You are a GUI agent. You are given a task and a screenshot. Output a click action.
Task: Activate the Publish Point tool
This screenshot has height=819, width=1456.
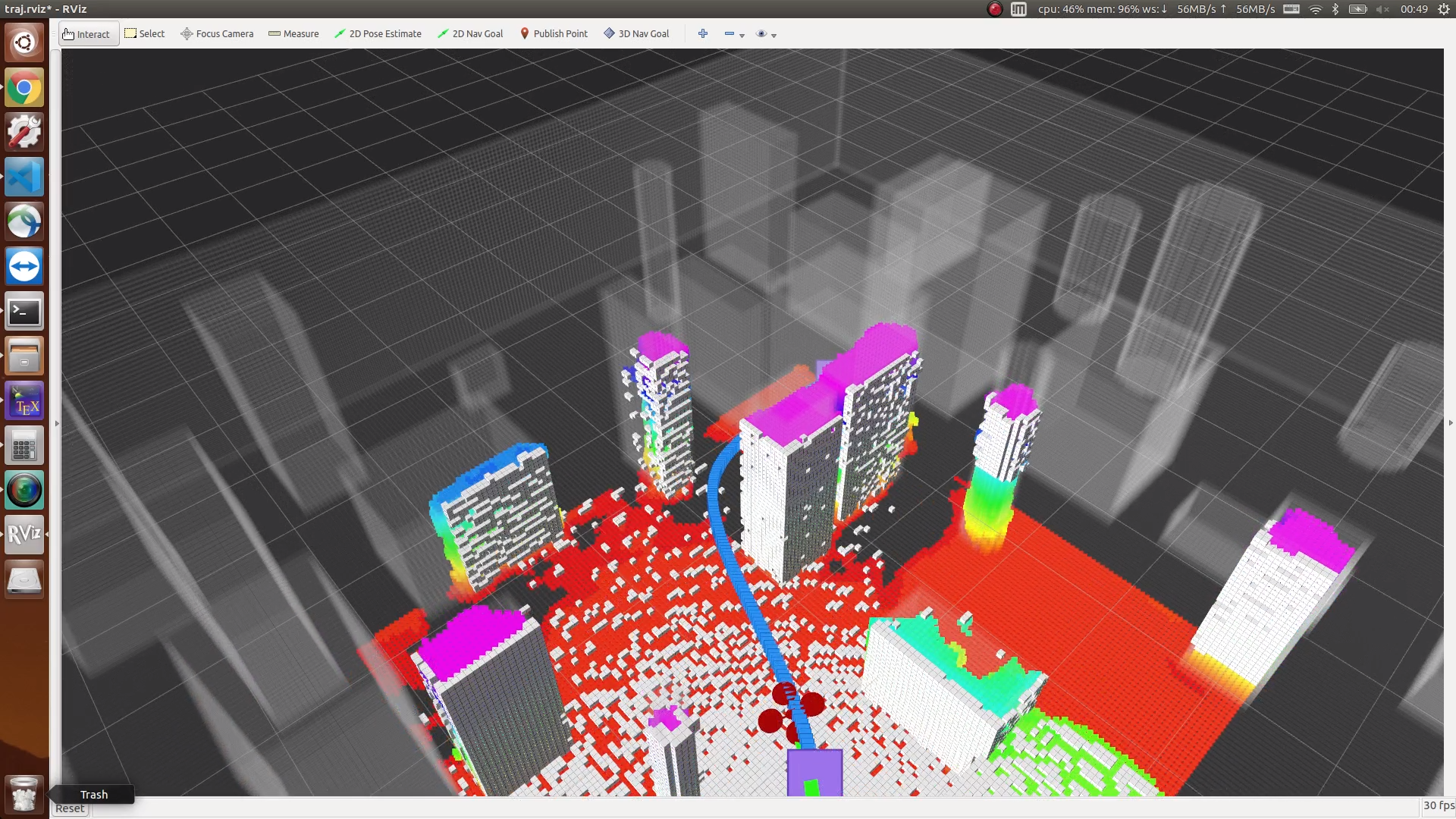point(554,34)
